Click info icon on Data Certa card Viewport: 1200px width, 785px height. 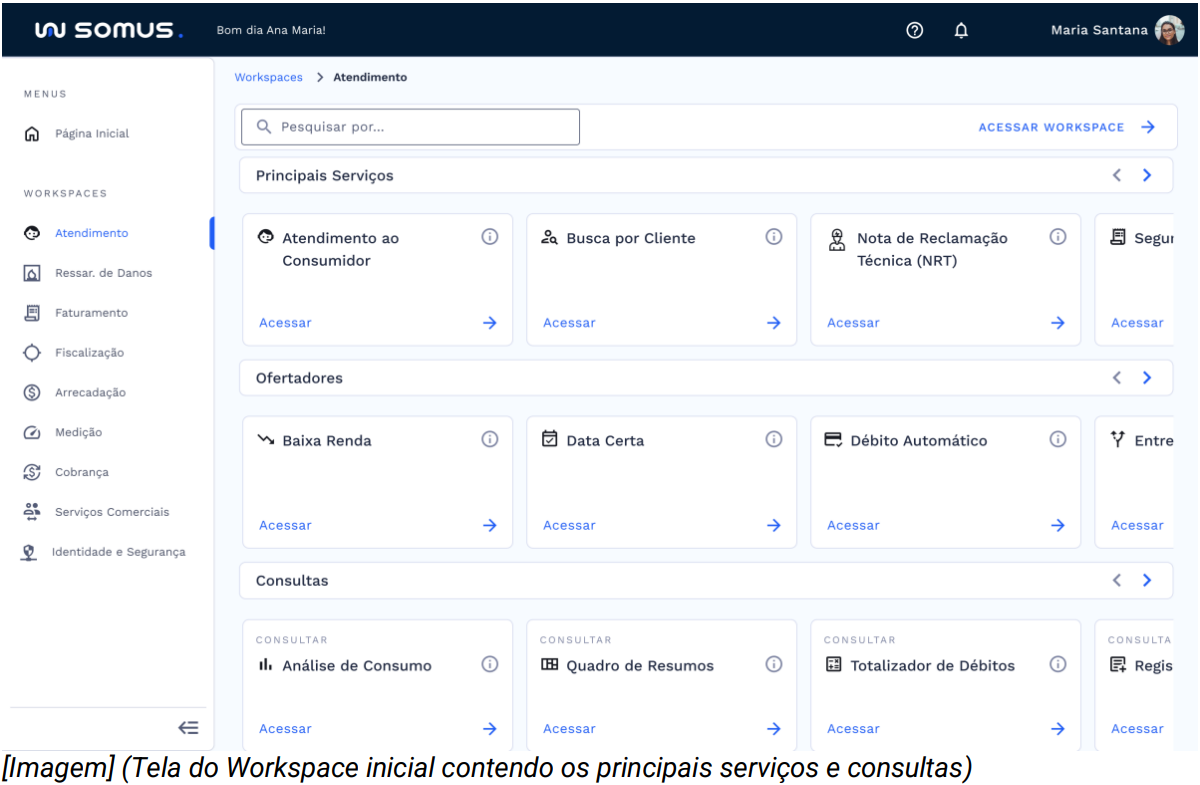pyautogui.click(x=774, y=439)
